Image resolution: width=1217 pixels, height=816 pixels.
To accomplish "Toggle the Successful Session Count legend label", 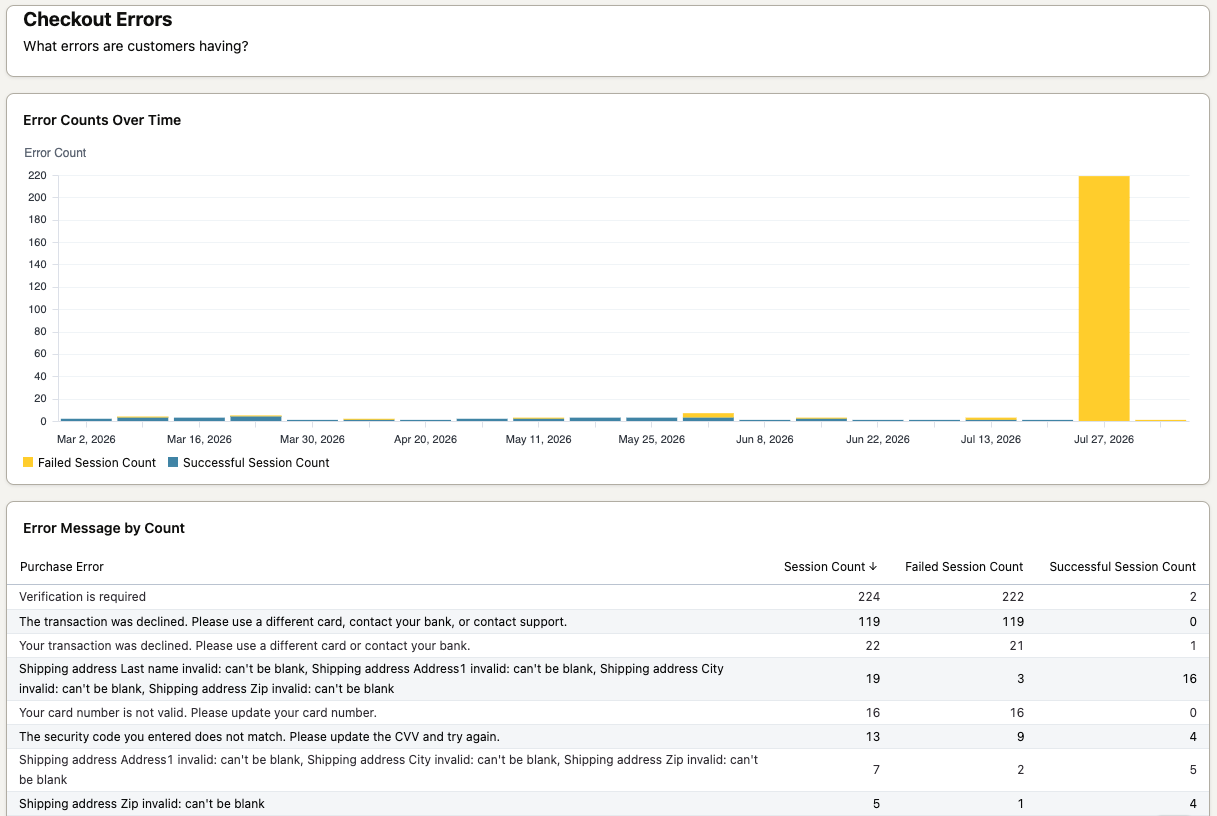I will pyautogui.click(x=256, y=463).
